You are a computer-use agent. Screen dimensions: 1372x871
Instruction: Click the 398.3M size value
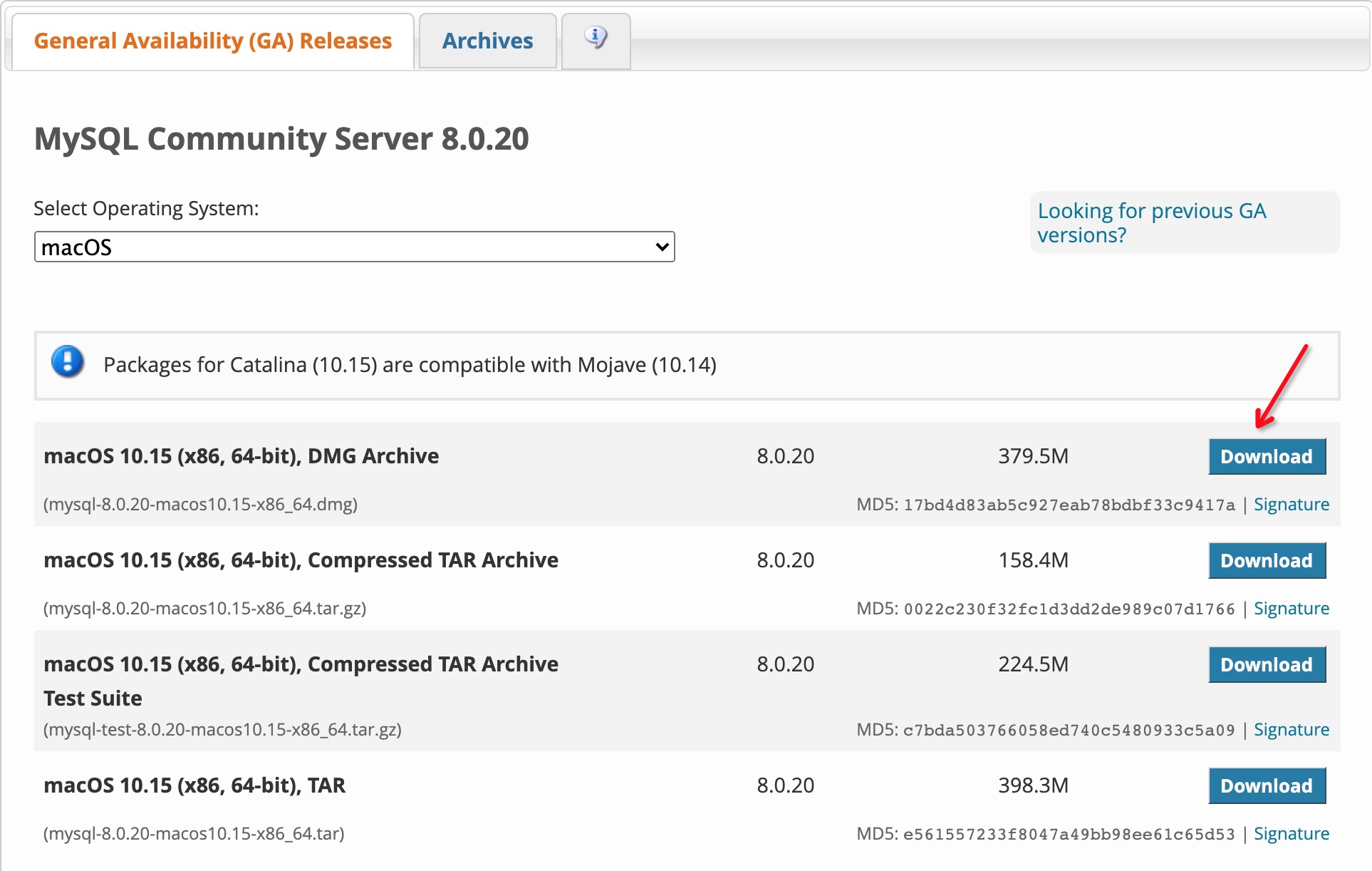click(1033, 785)
